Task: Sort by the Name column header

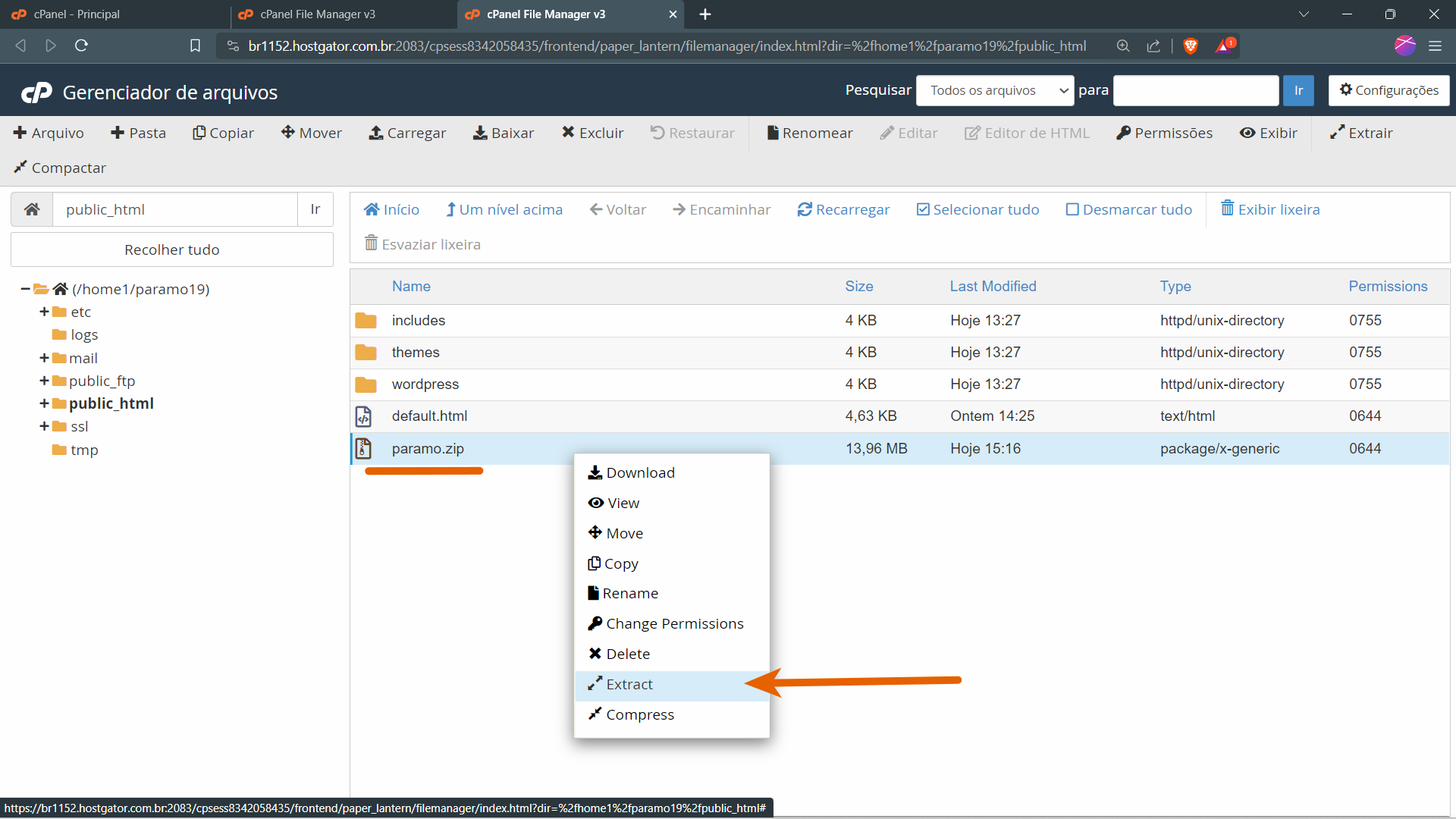Action: point(411,286)
